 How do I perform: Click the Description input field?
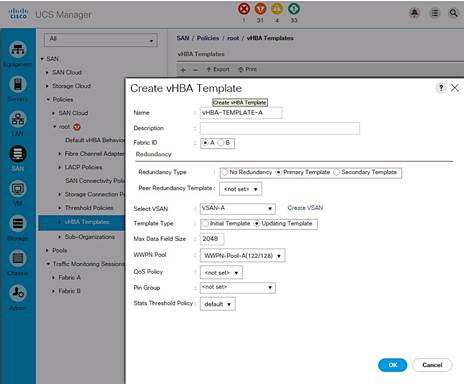tap(280, 128)
